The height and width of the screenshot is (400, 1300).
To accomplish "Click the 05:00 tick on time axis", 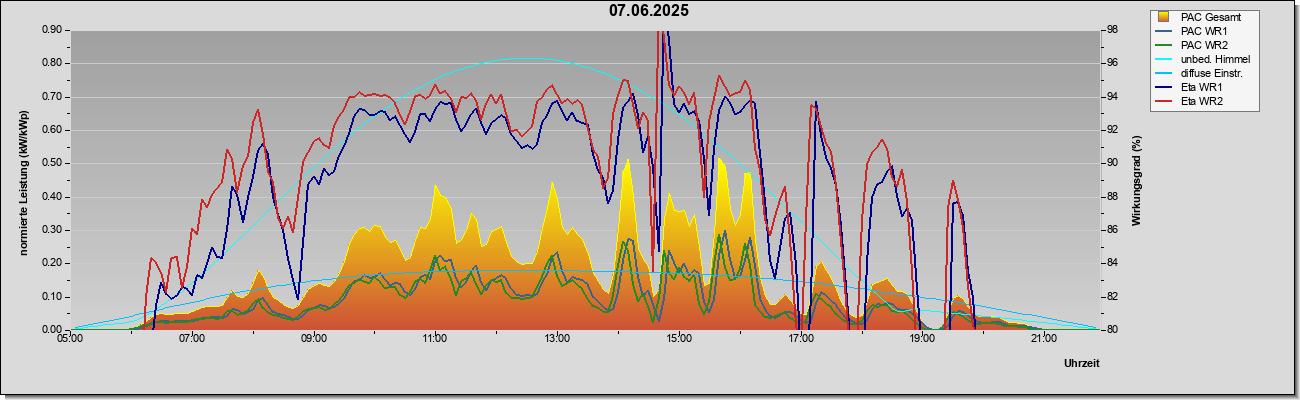I will coord(71,339).
